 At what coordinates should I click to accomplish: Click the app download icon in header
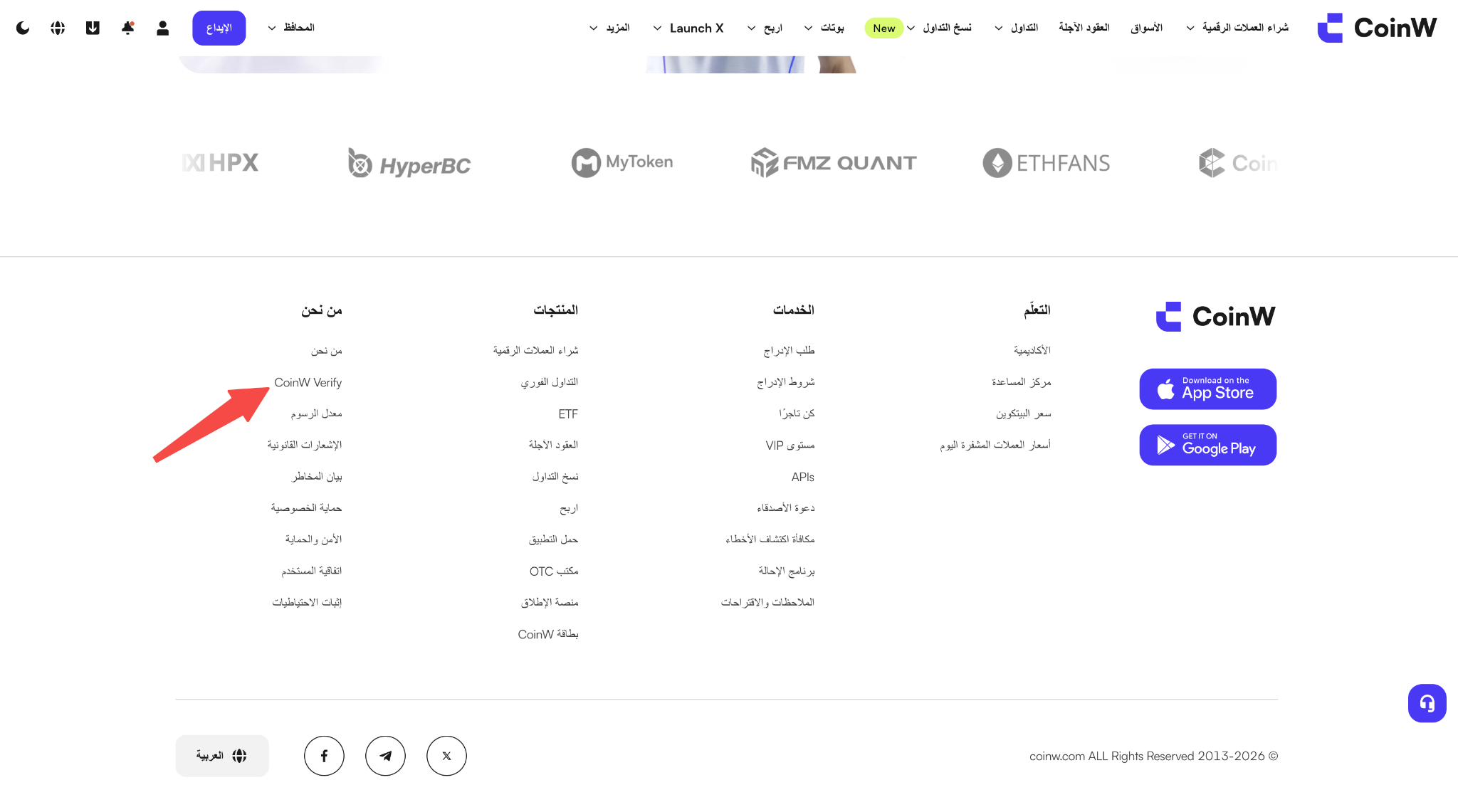point(93,28)
